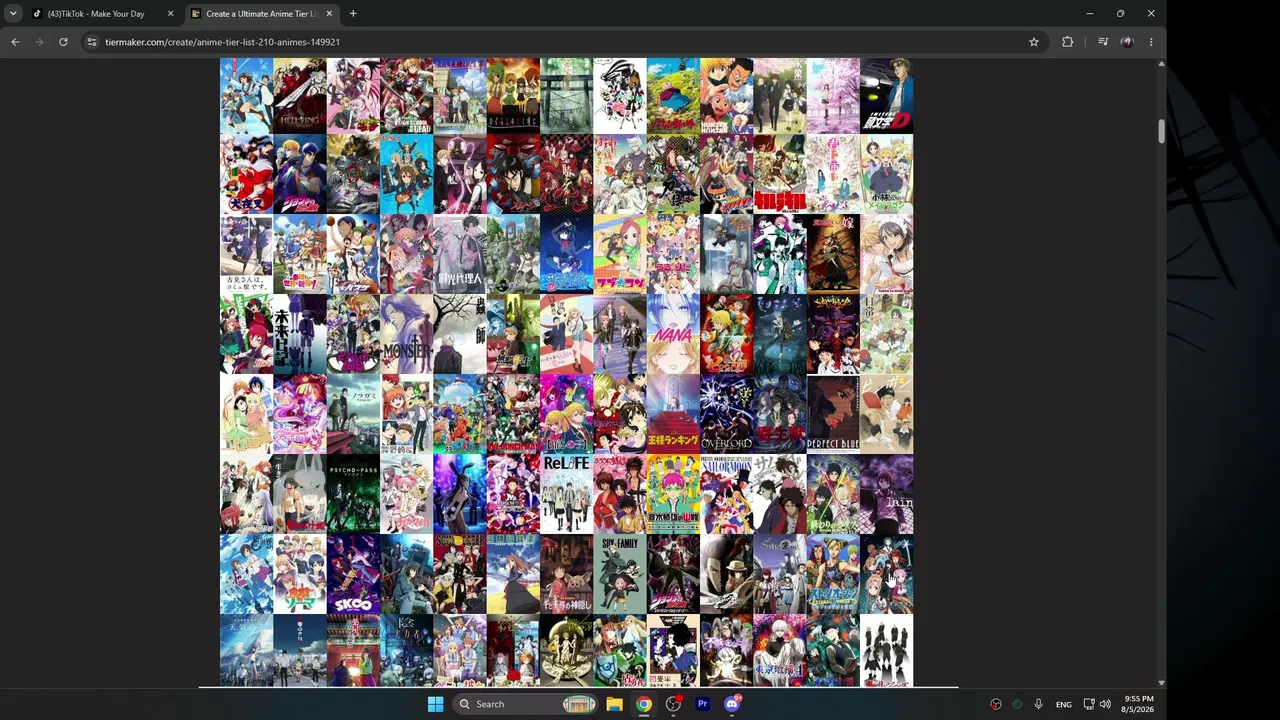Image resolution: width=1280 pixels, height=720 pixels.
Task: Open File Explorer from the taskbar
Action: click(615, 704)
